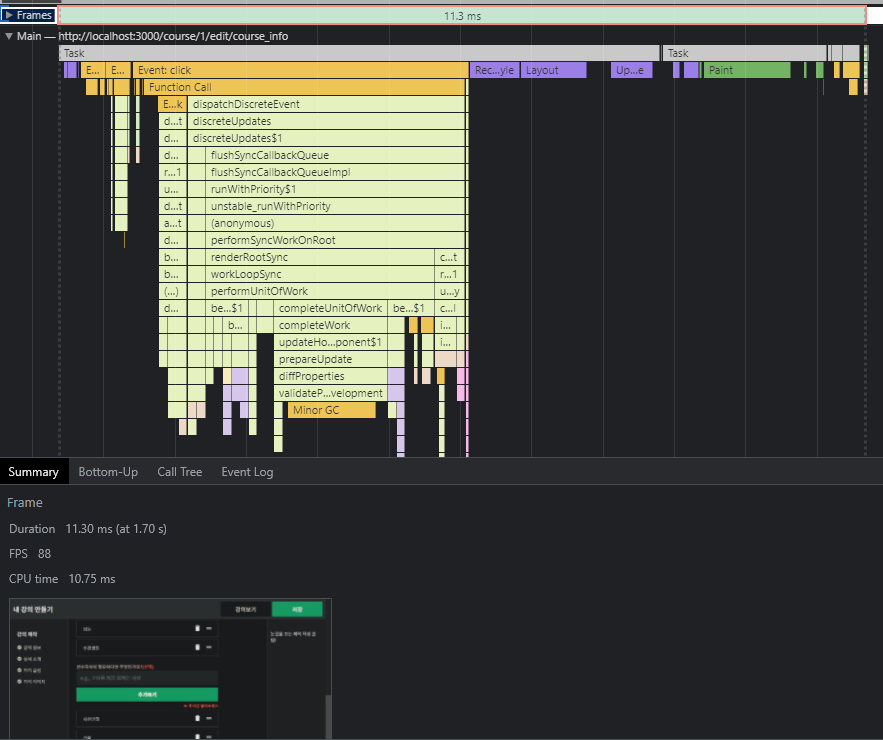Select updateHo...ponent$1 block

[331, 342]
